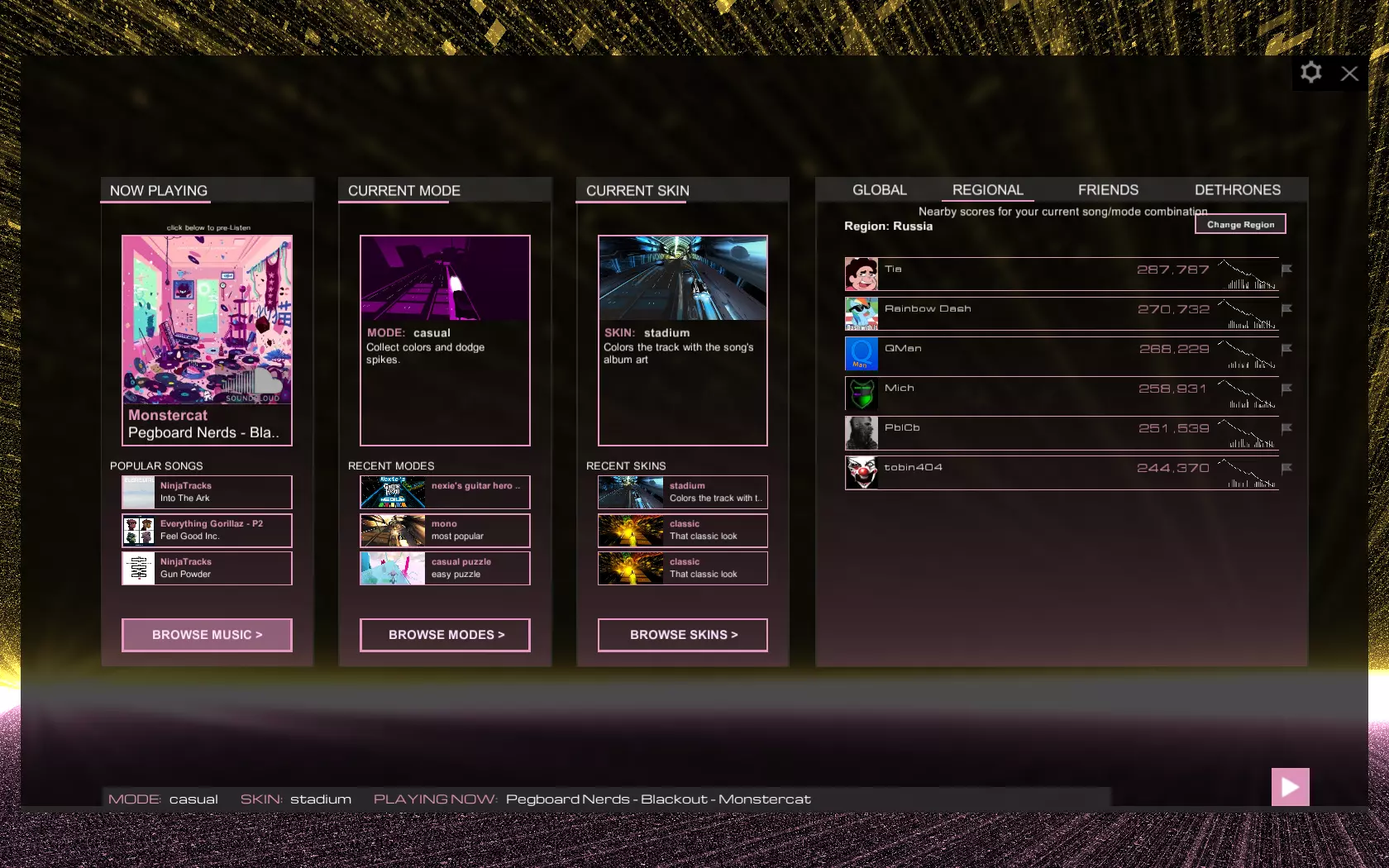Click the "Rainbow Dash" player name
This screenshot has height=868, width=1389.
[x=928, y=309]
